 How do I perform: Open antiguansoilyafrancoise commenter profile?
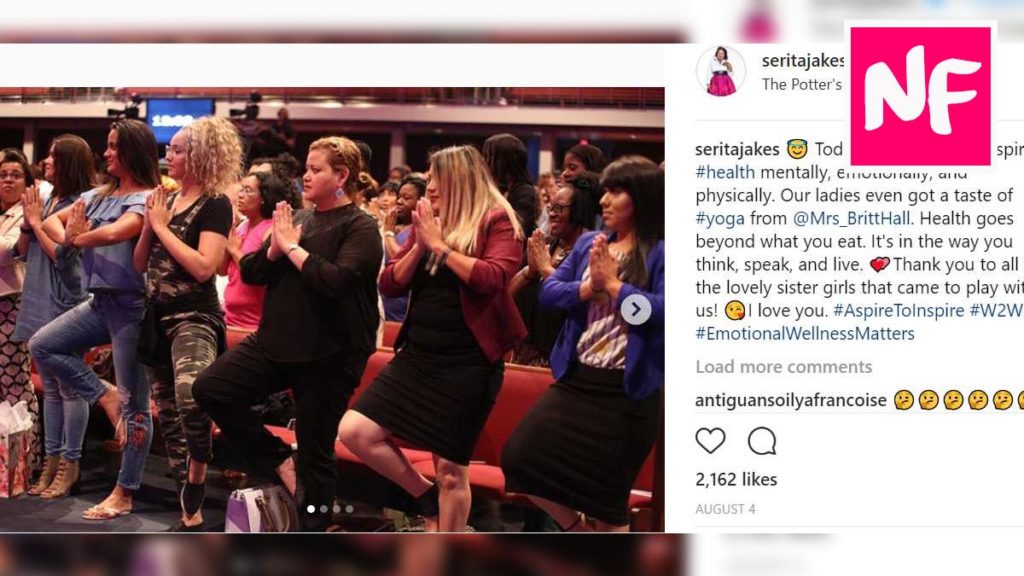(791, 400)
